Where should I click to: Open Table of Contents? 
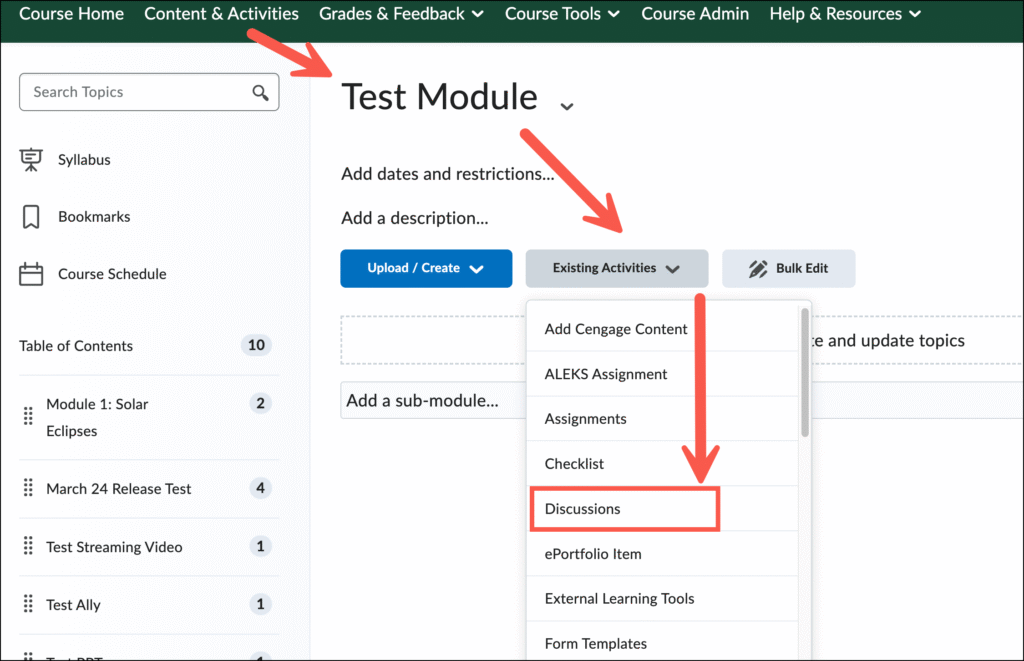(76, 346)
